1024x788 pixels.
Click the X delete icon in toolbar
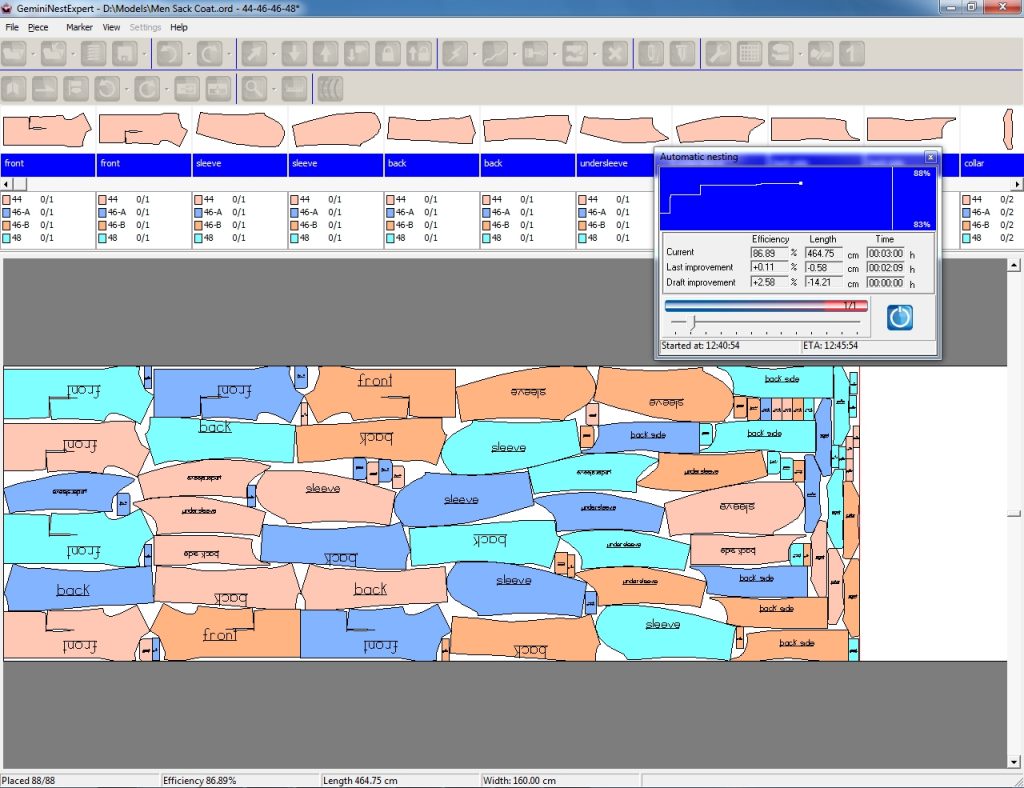[616, 53]
